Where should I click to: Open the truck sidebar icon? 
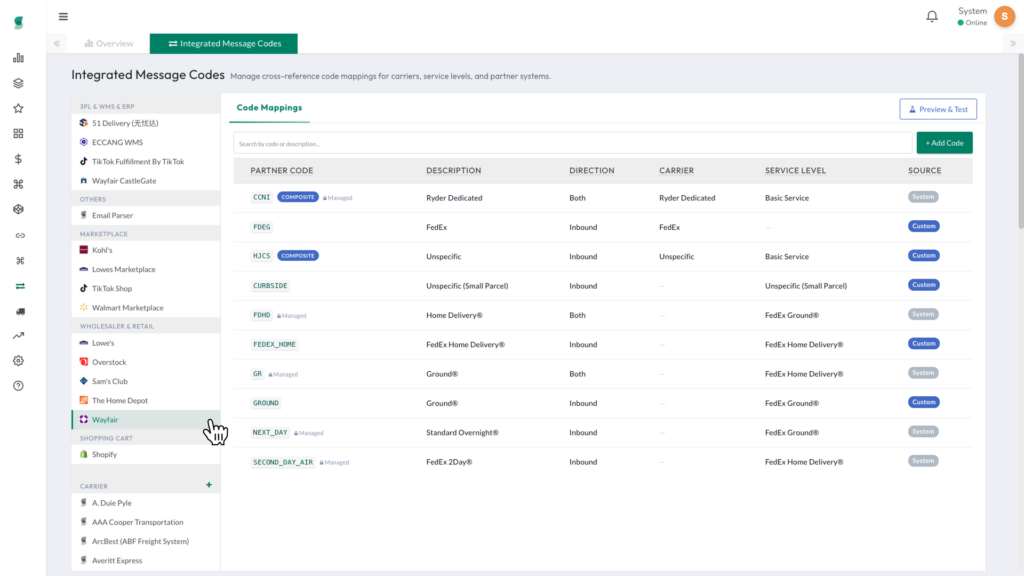tap(20, 312)
